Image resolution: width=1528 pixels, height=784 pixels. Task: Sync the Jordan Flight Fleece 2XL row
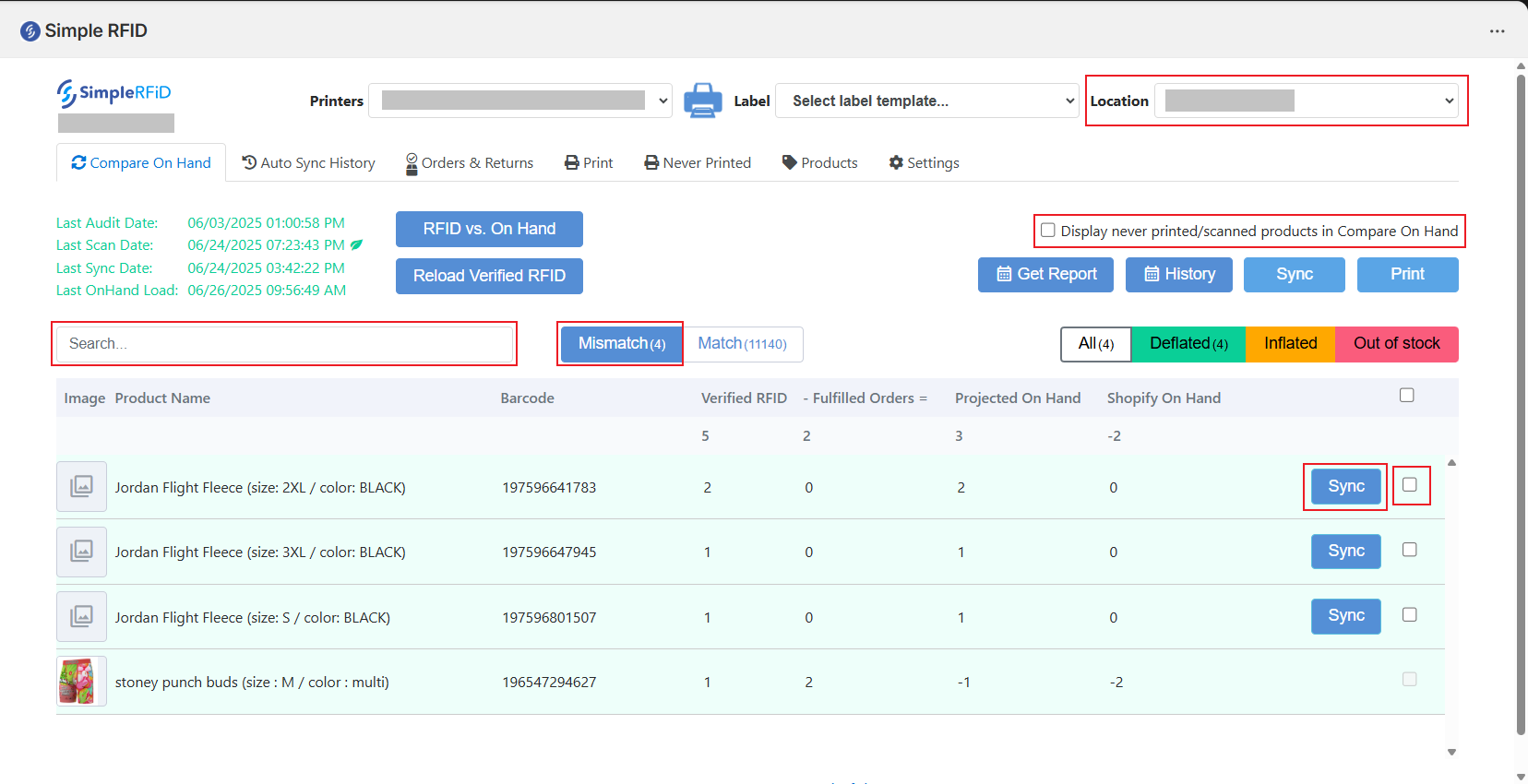coord(1346,486)
